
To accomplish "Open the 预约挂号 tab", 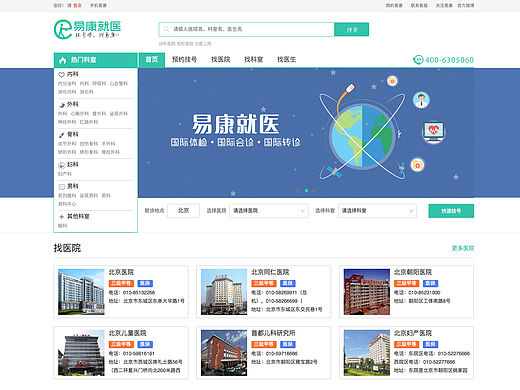I will (184, 60).
